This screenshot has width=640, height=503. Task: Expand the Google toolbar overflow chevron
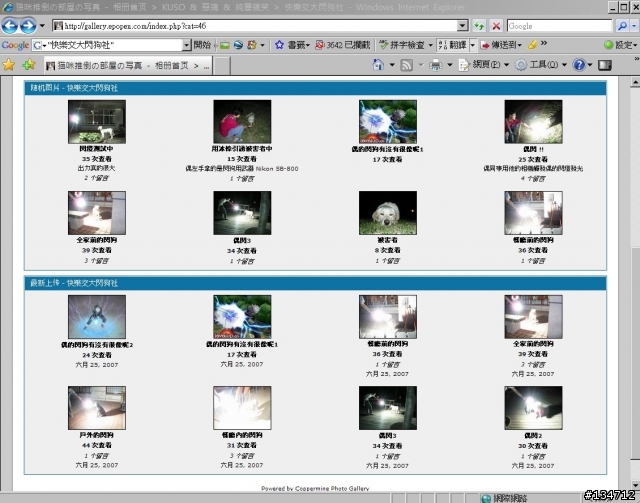pos(544,43)
